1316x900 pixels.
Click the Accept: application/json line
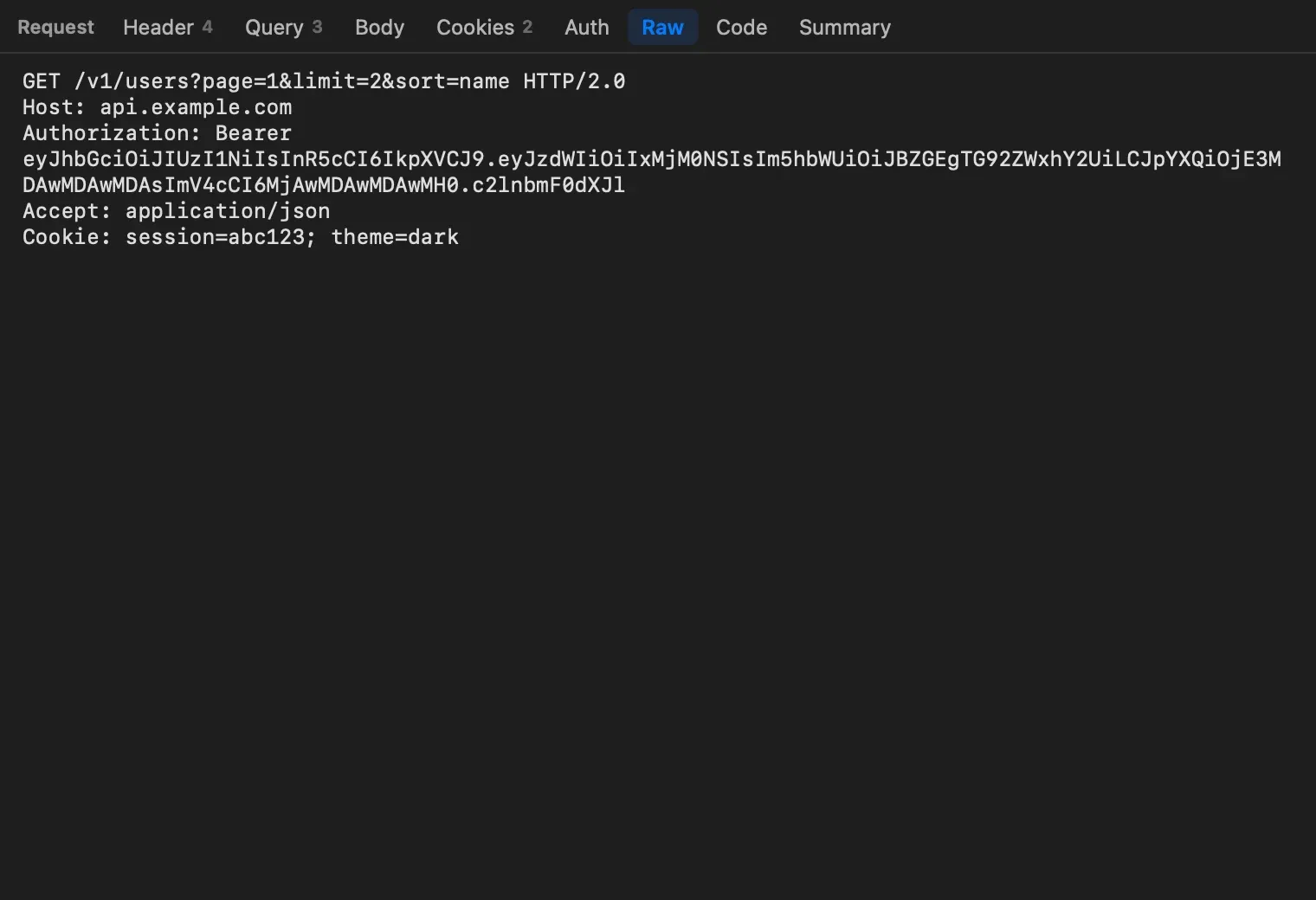coord(176,211)
